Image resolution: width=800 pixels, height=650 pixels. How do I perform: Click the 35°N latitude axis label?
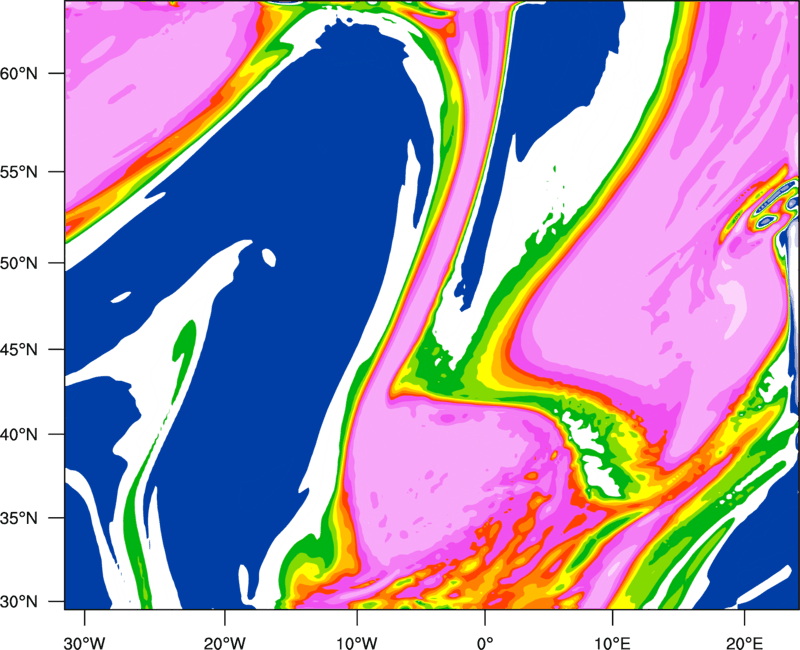[x=19, y=518]
